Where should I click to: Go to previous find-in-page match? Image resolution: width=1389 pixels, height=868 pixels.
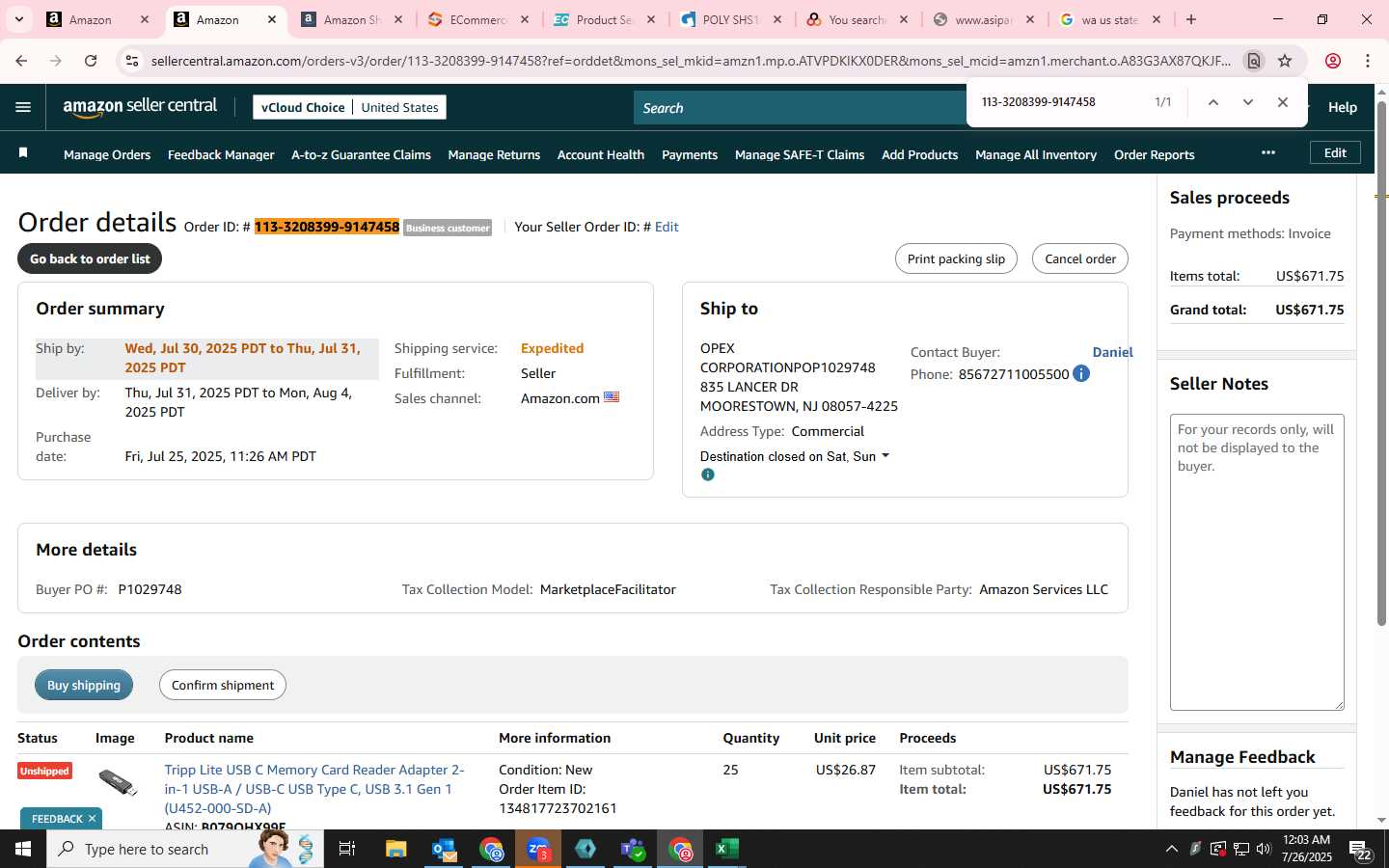click(x=1212, y=102)
